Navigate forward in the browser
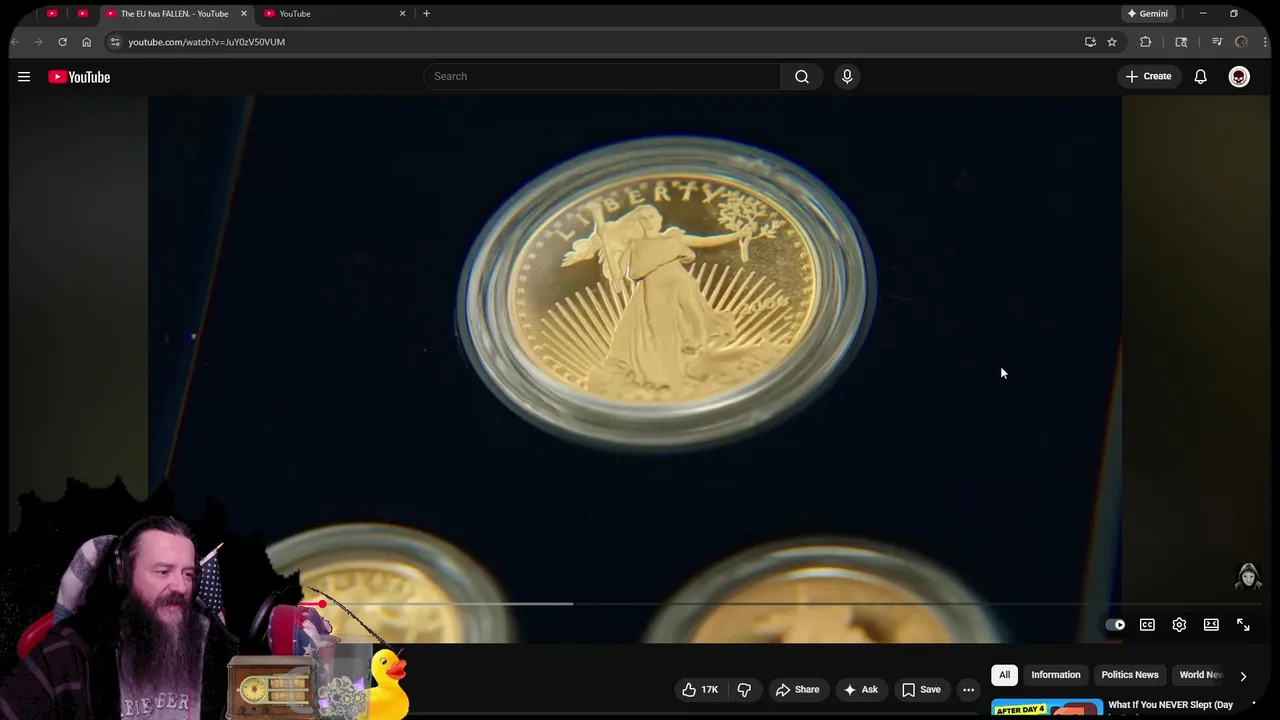The width and height of the screenshot is (1280, 720). click(x=38, y=42)
